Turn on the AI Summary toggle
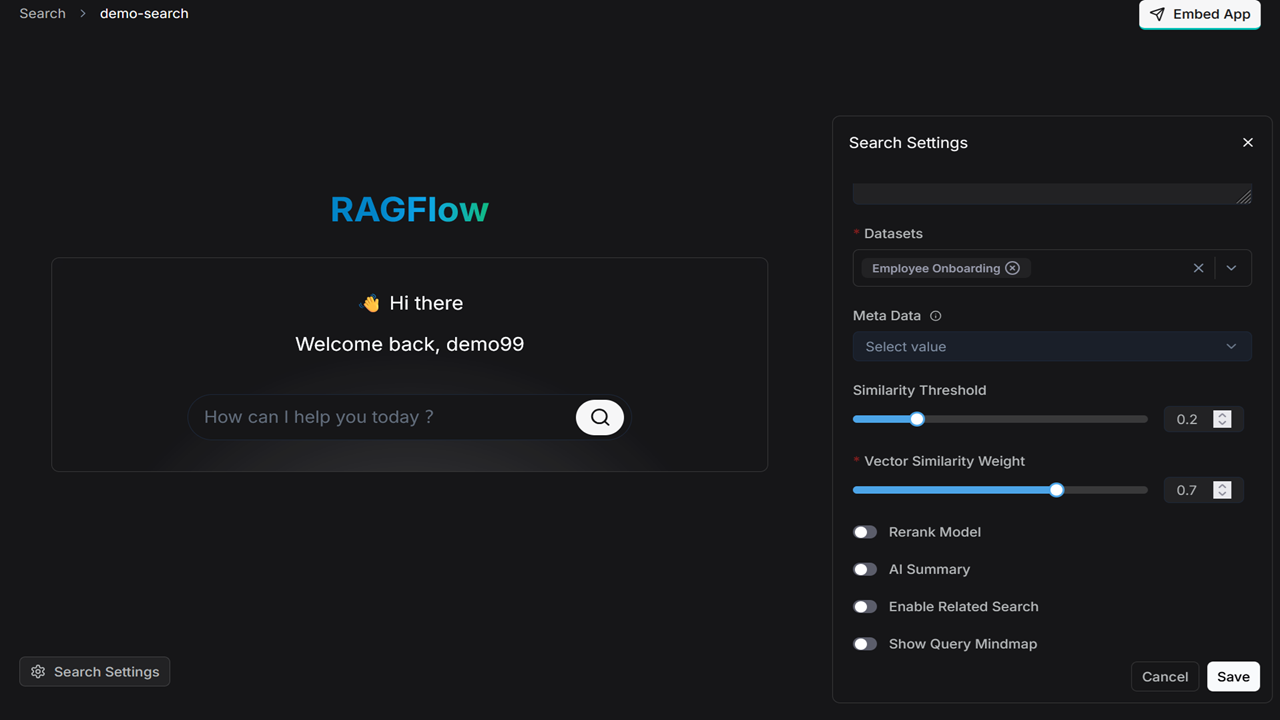This screenshot has height=720, width=1280. pos(865,569)
